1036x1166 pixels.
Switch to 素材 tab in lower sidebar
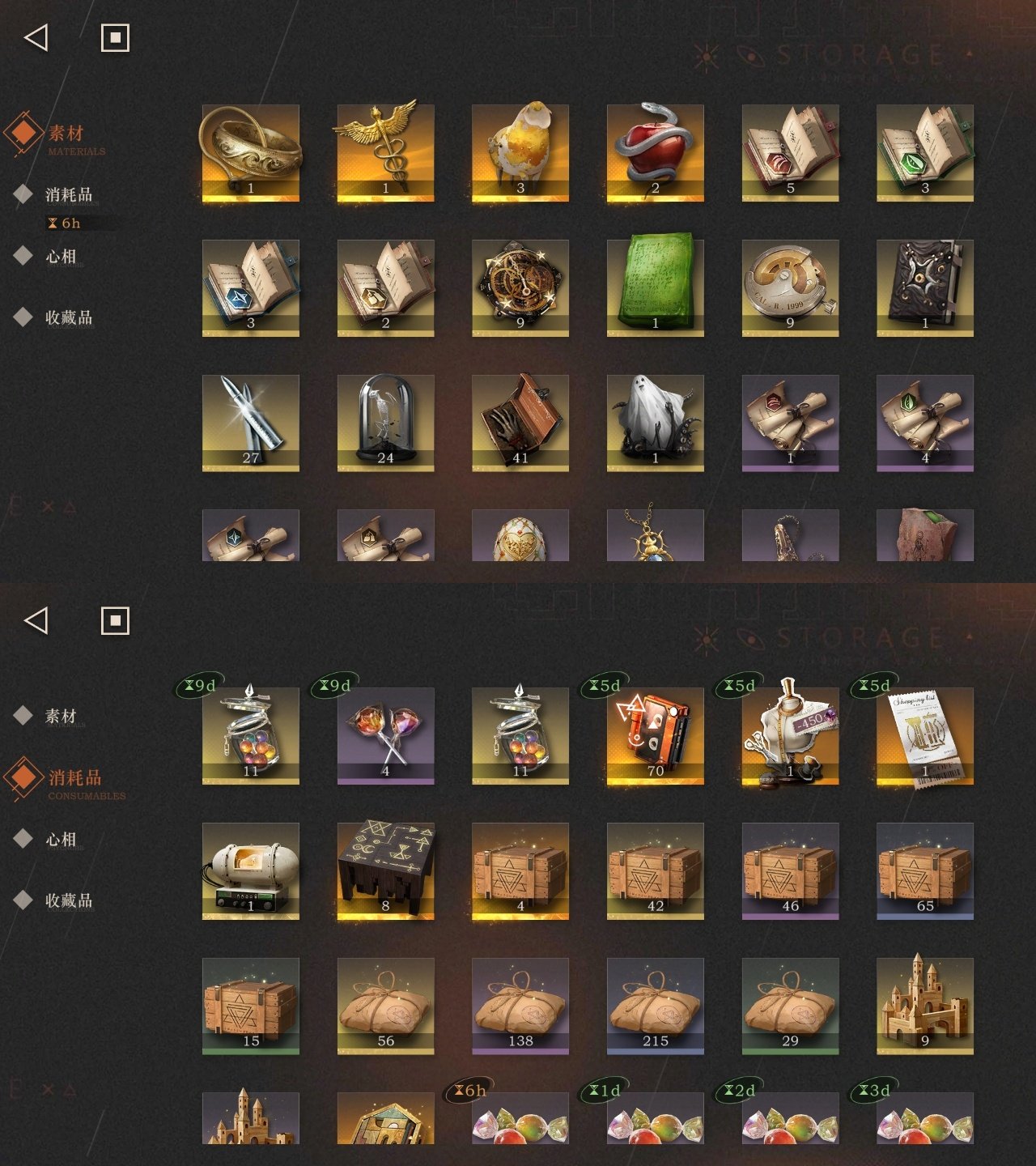(61, 716)
